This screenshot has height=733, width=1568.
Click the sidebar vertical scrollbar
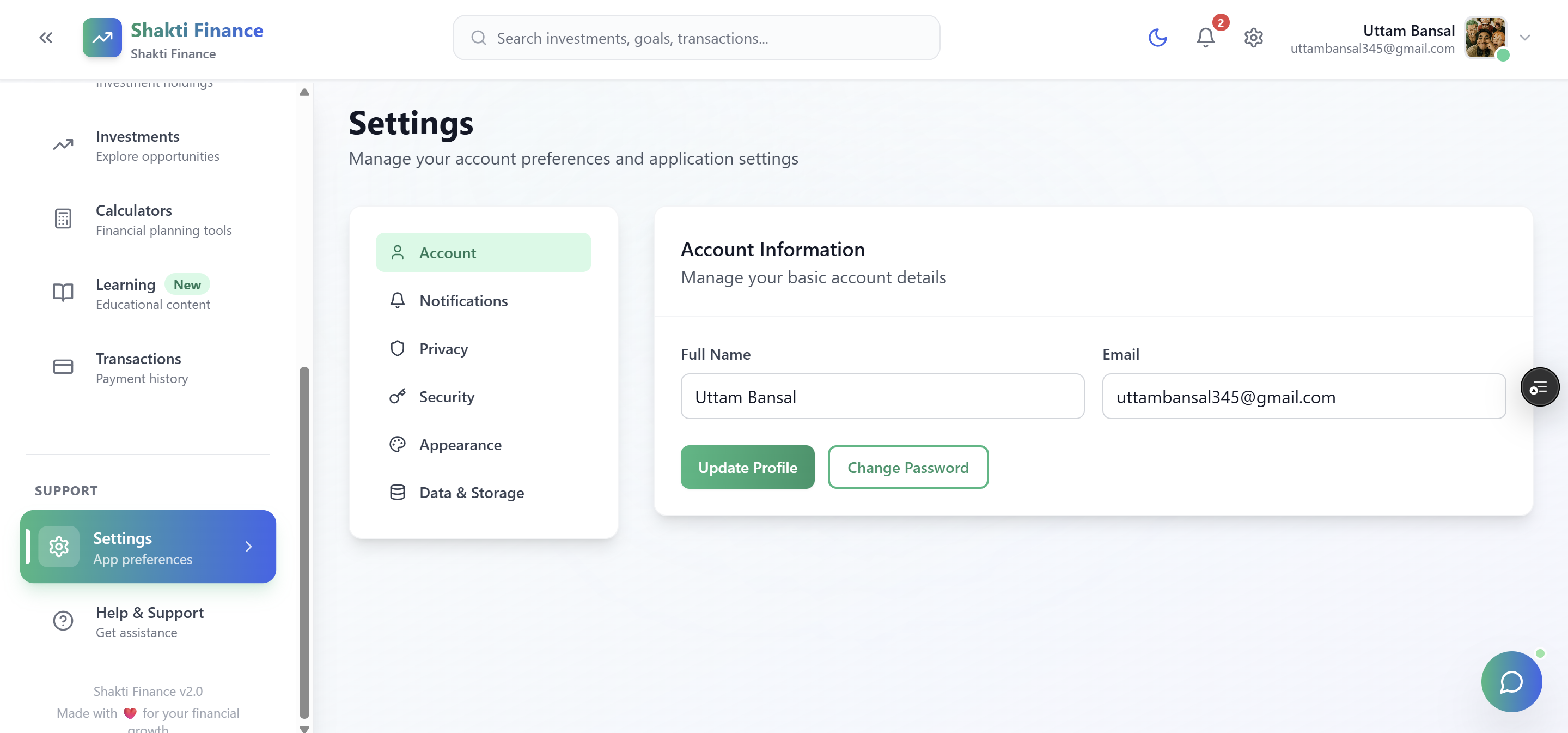[x=304, y=542]
